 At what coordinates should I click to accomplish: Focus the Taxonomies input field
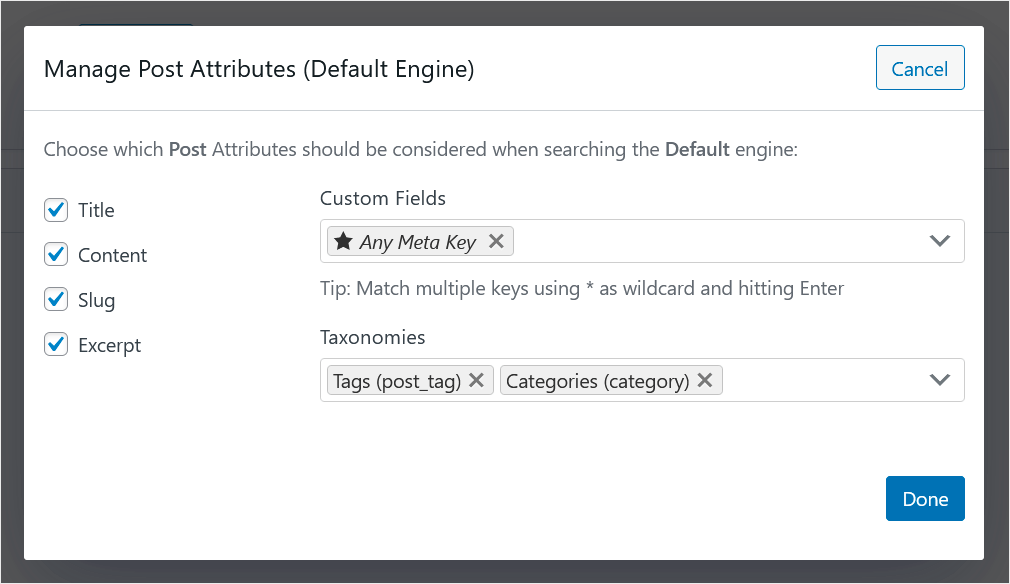642,380
